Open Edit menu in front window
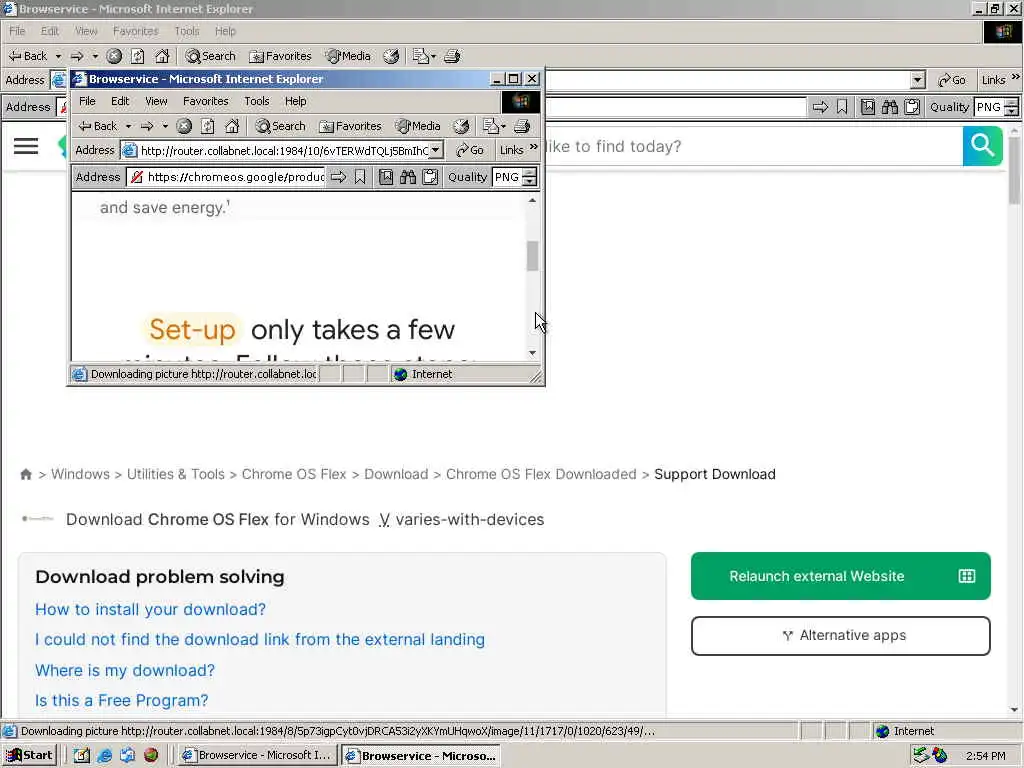This screenshot has height=768, width=1024. 120,101
